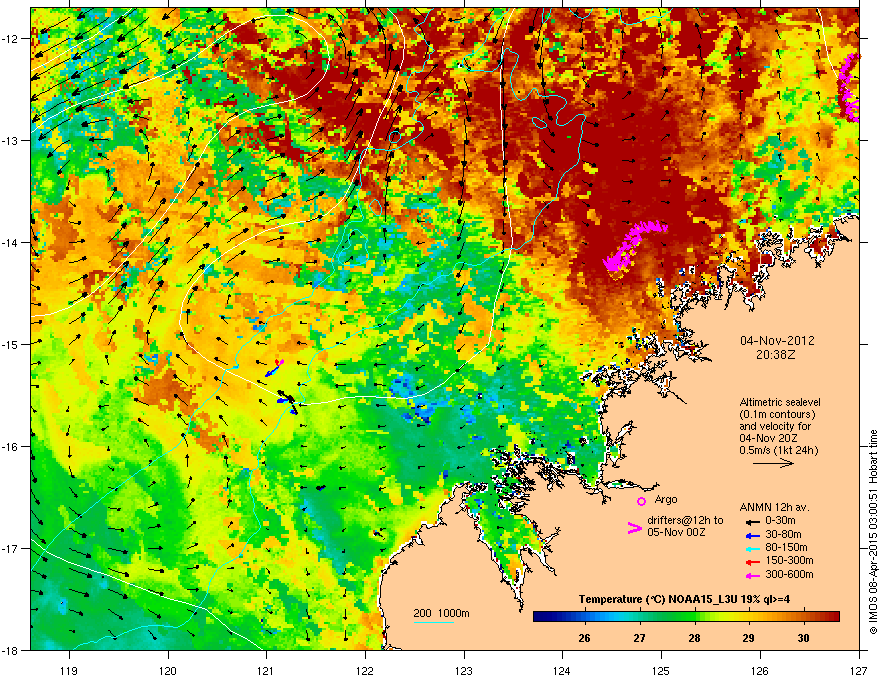Image resolution: width=880 pixels, height=680 pixels.
Task: Click the longitude axis label 122
Action: point(365,671)
